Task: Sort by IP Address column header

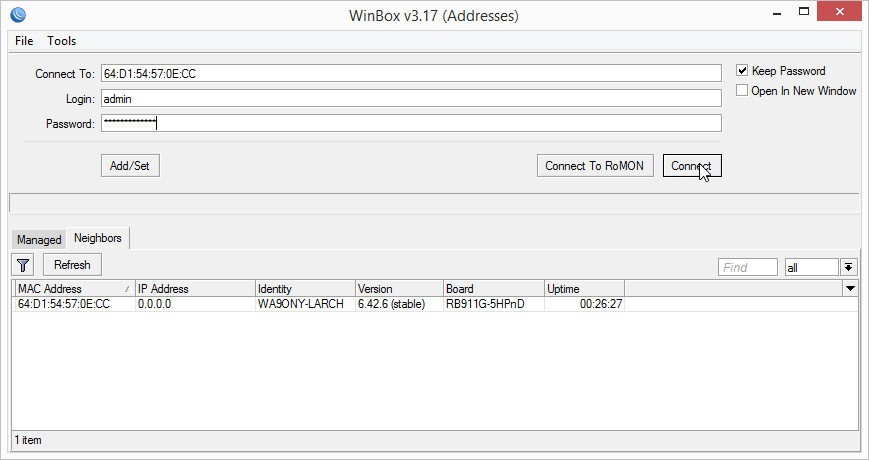Action: click(x=195, y=289)
